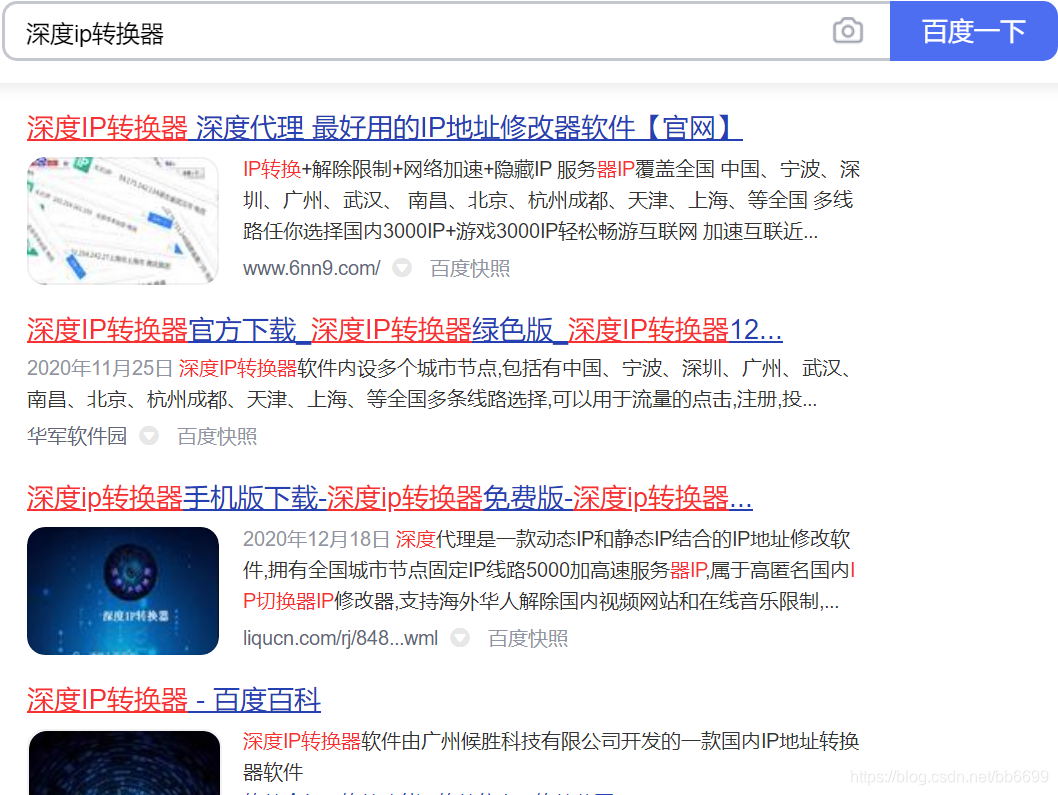Open the map thumbnail of the 官网 result
The width and height of the screenshot is (1058, 795).
click(x=123, y=221)
